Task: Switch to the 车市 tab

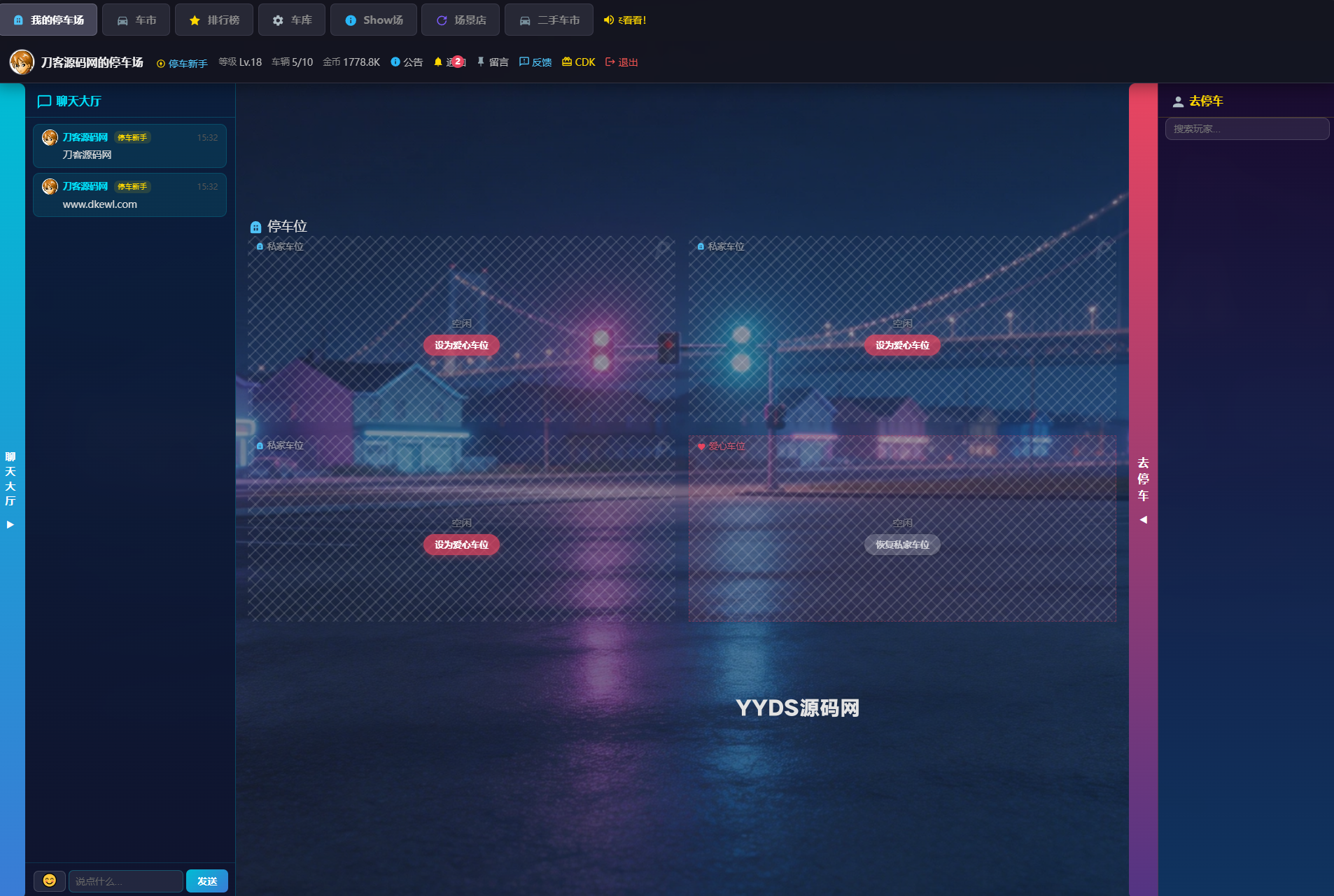Action: [136, 20]
